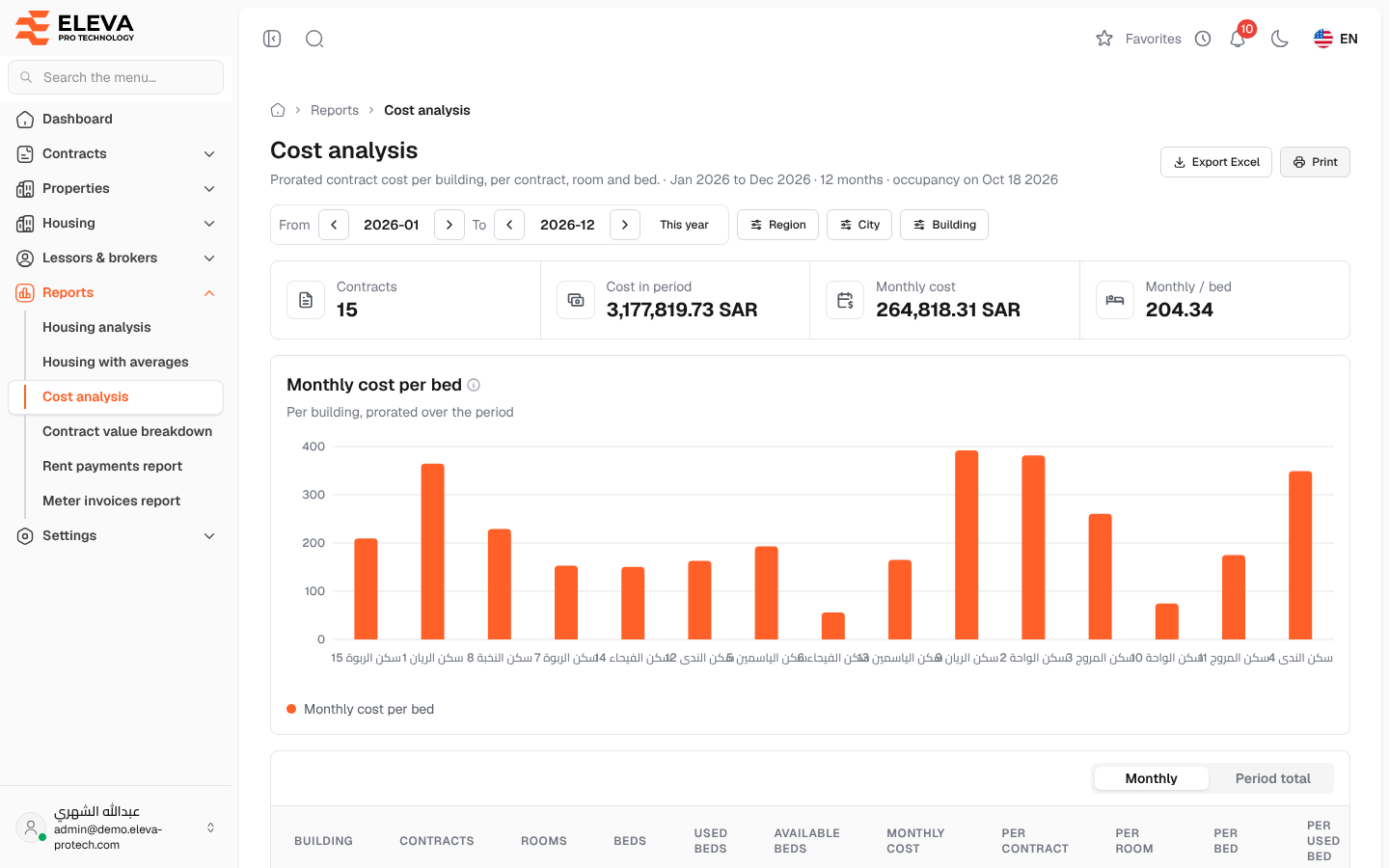
Task: Open the recent history clock icon
Action: [1203, 39]
